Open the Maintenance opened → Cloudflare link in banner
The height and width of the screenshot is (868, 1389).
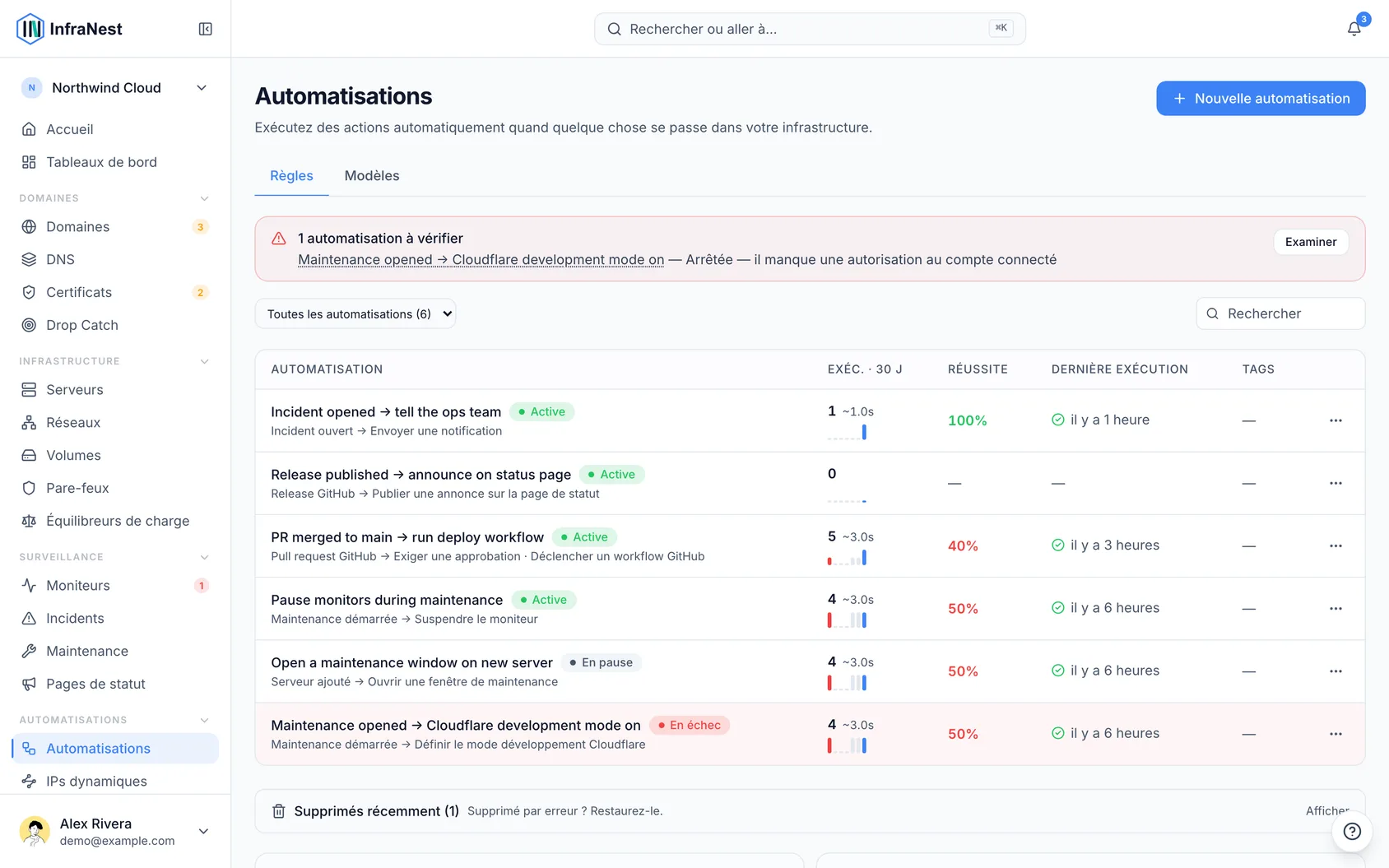point(481,260)
